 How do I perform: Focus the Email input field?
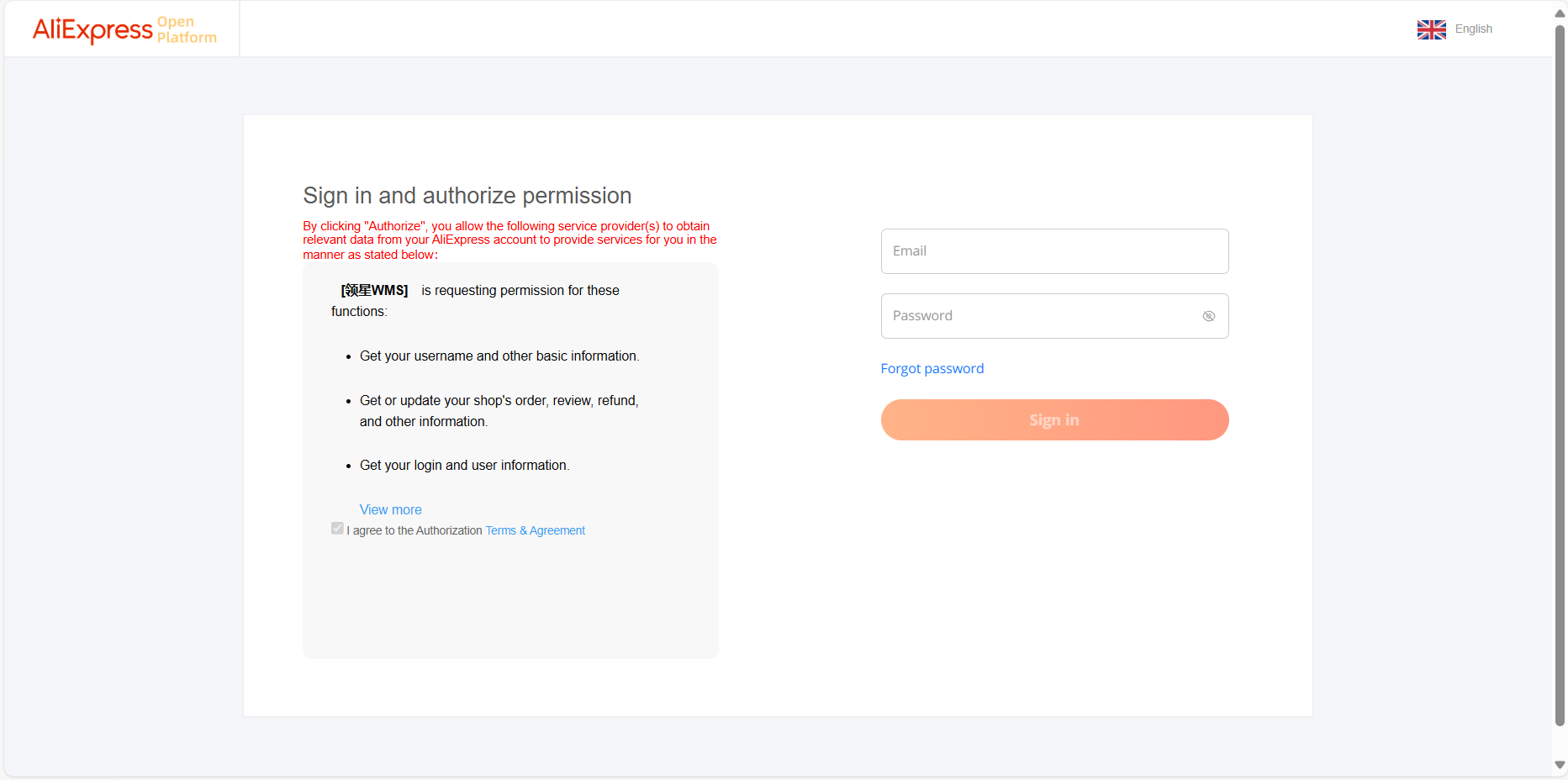[1054, 251]
